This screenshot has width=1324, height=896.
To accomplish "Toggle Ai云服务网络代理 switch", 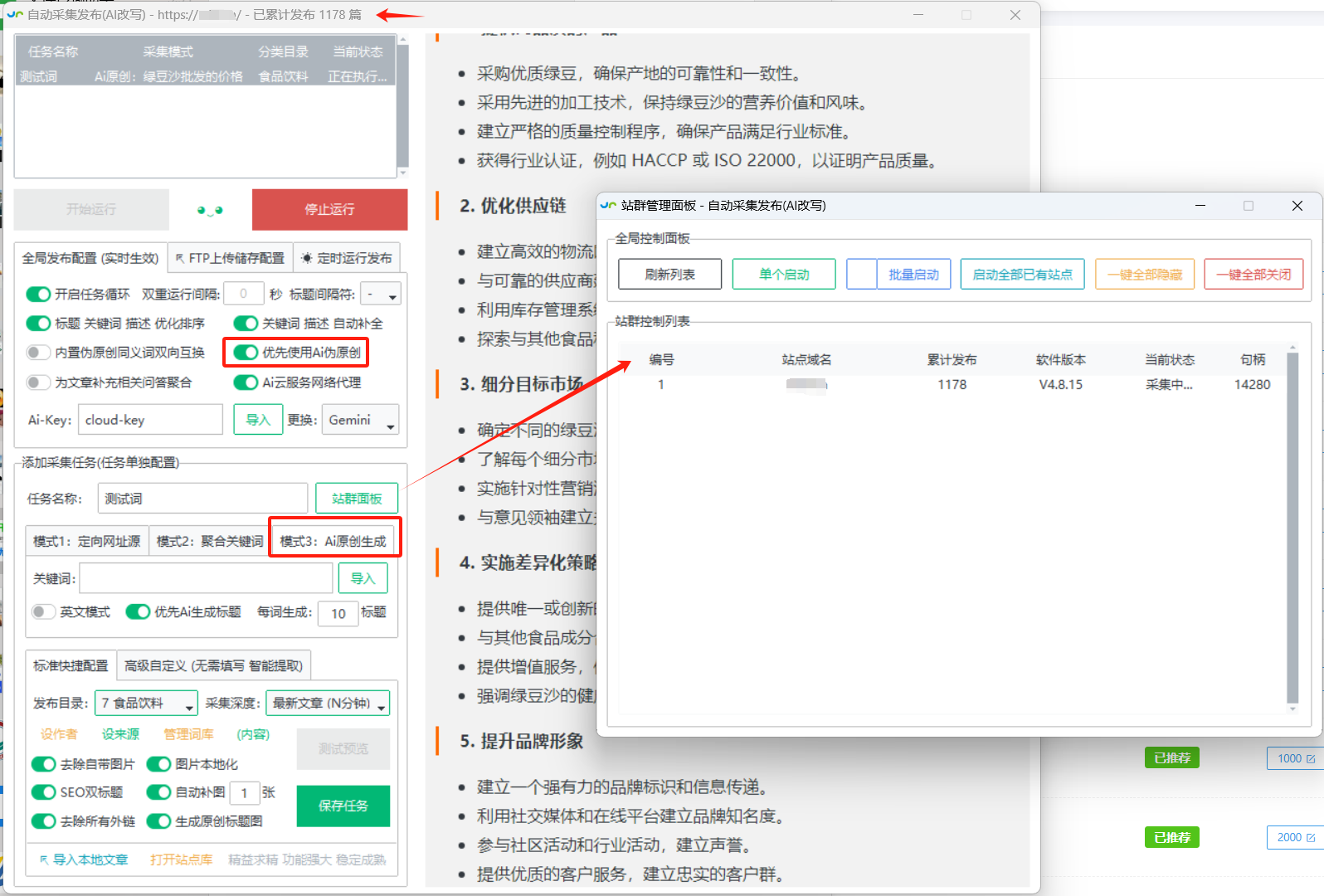I will 246,382.
